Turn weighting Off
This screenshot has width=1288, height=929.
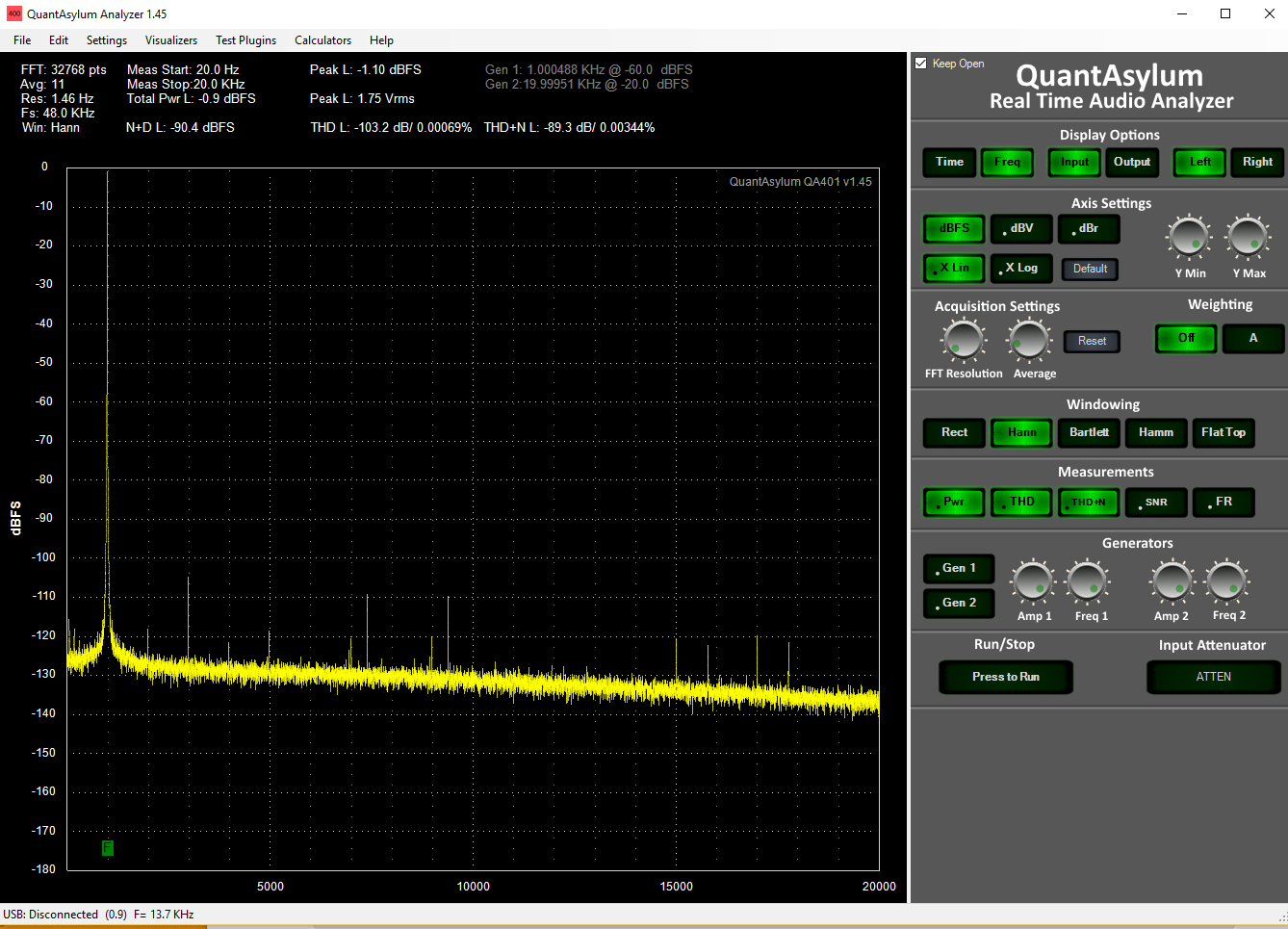coord(1186,338)
